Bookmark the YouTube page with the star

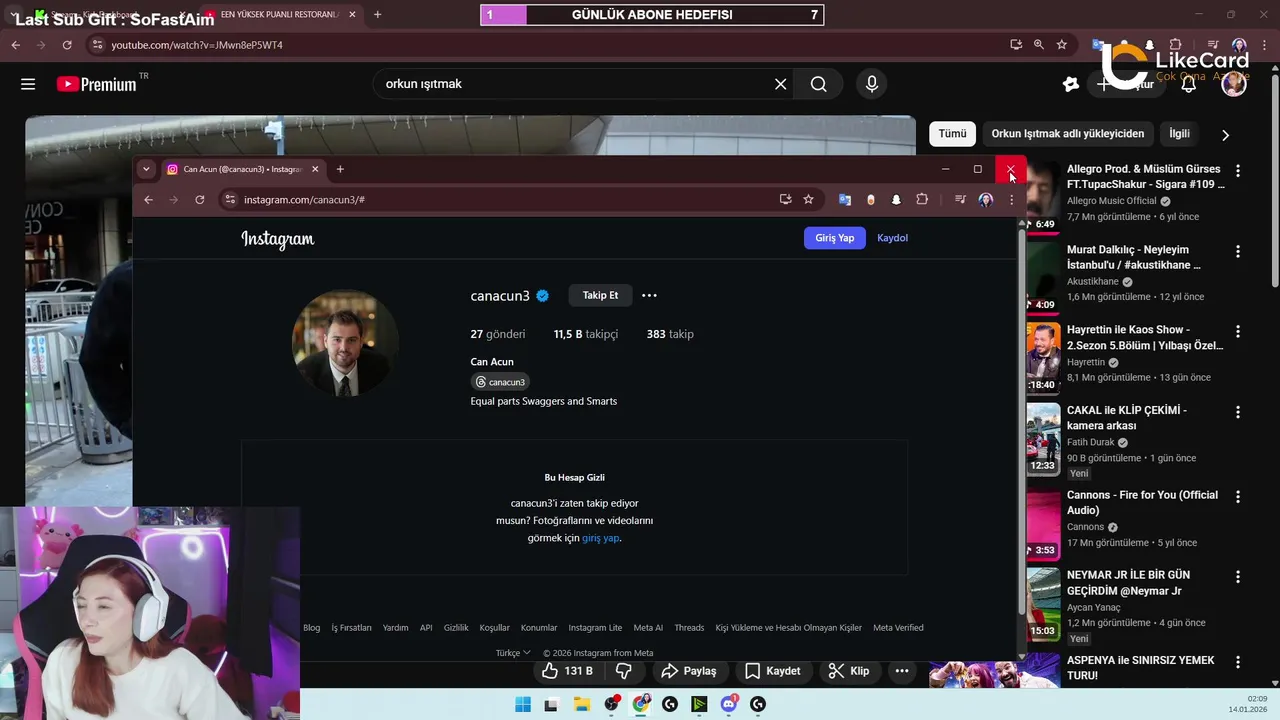tap(1062, 45)
